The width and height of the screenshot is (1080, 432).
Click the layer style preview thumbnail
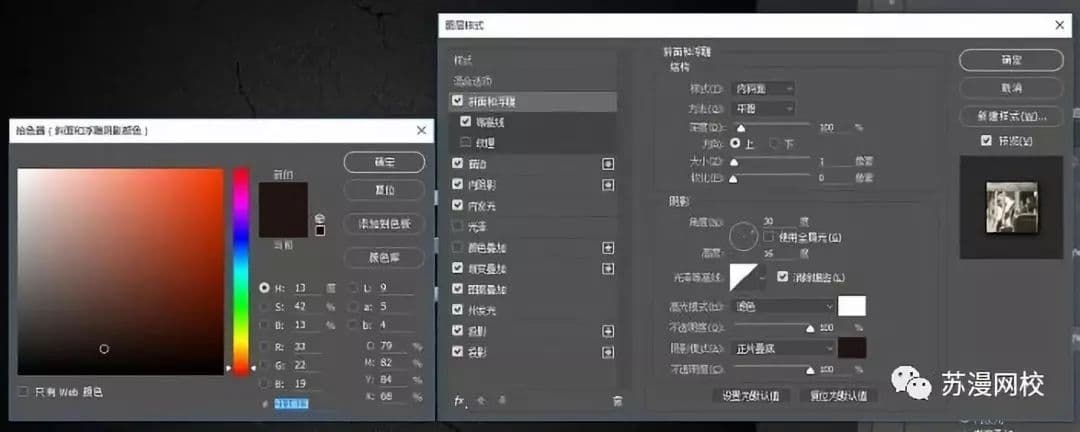click(1011, 207)
